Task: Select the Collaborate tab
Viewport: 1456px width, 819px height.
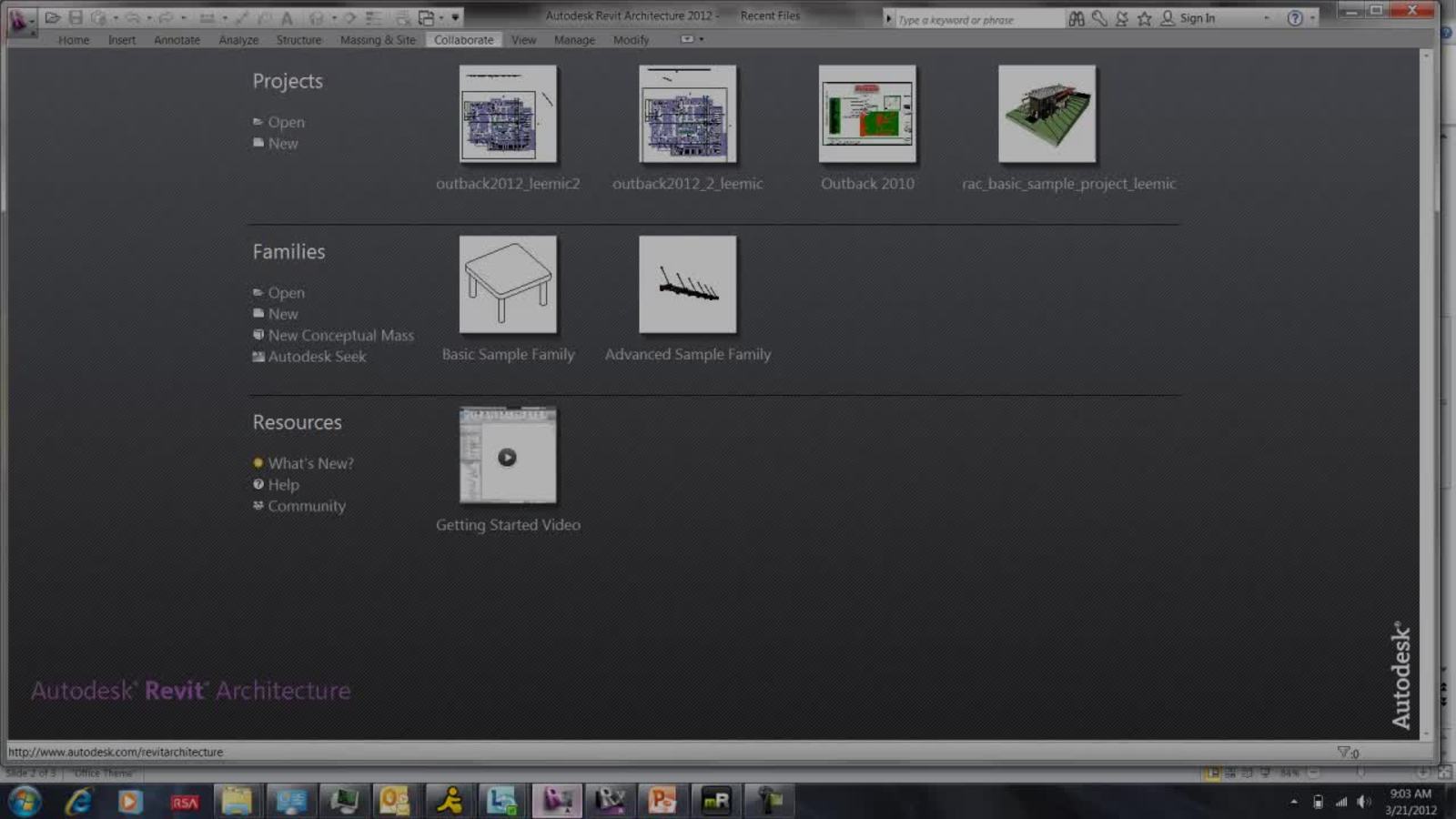Action: pos(463,40)
